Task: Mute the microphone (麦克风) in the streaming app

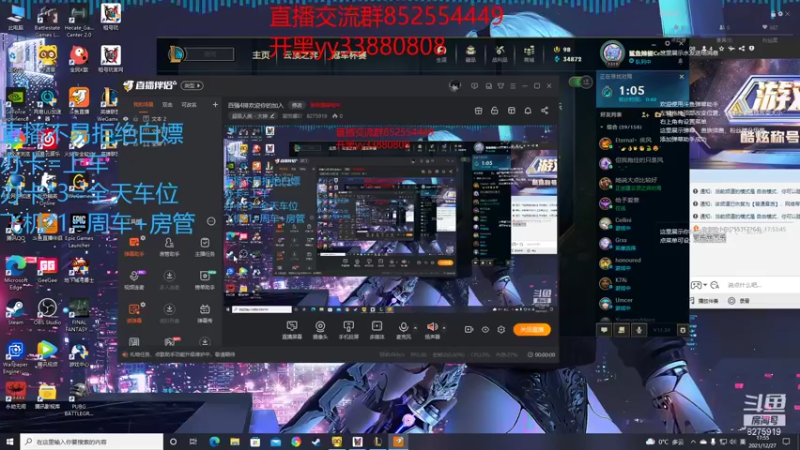Action: tap(403, 330)
